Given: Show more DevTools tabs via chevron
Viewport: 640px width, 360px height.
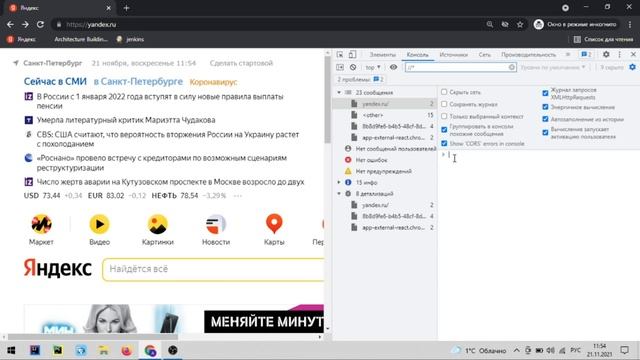Looking at the screenshot, I should point(568,54).
